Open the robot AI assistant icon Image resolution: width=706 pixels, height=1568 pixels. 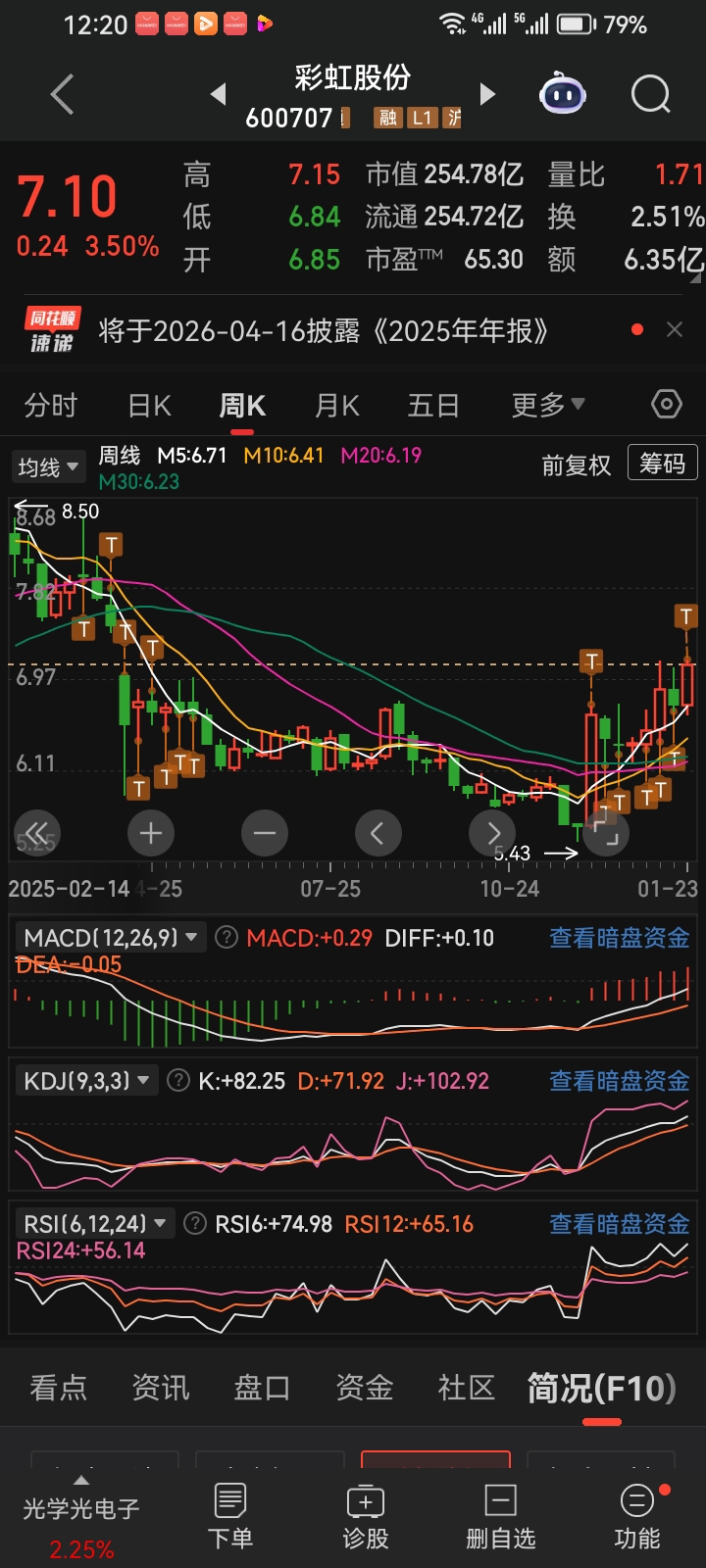(x=563, y=94)
